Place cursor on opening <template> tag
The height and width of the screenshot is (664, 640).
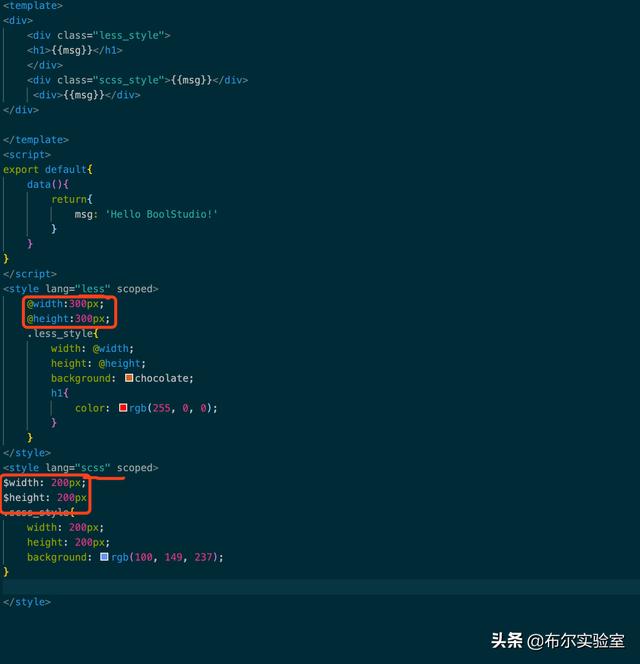click(x=33, y=6)
